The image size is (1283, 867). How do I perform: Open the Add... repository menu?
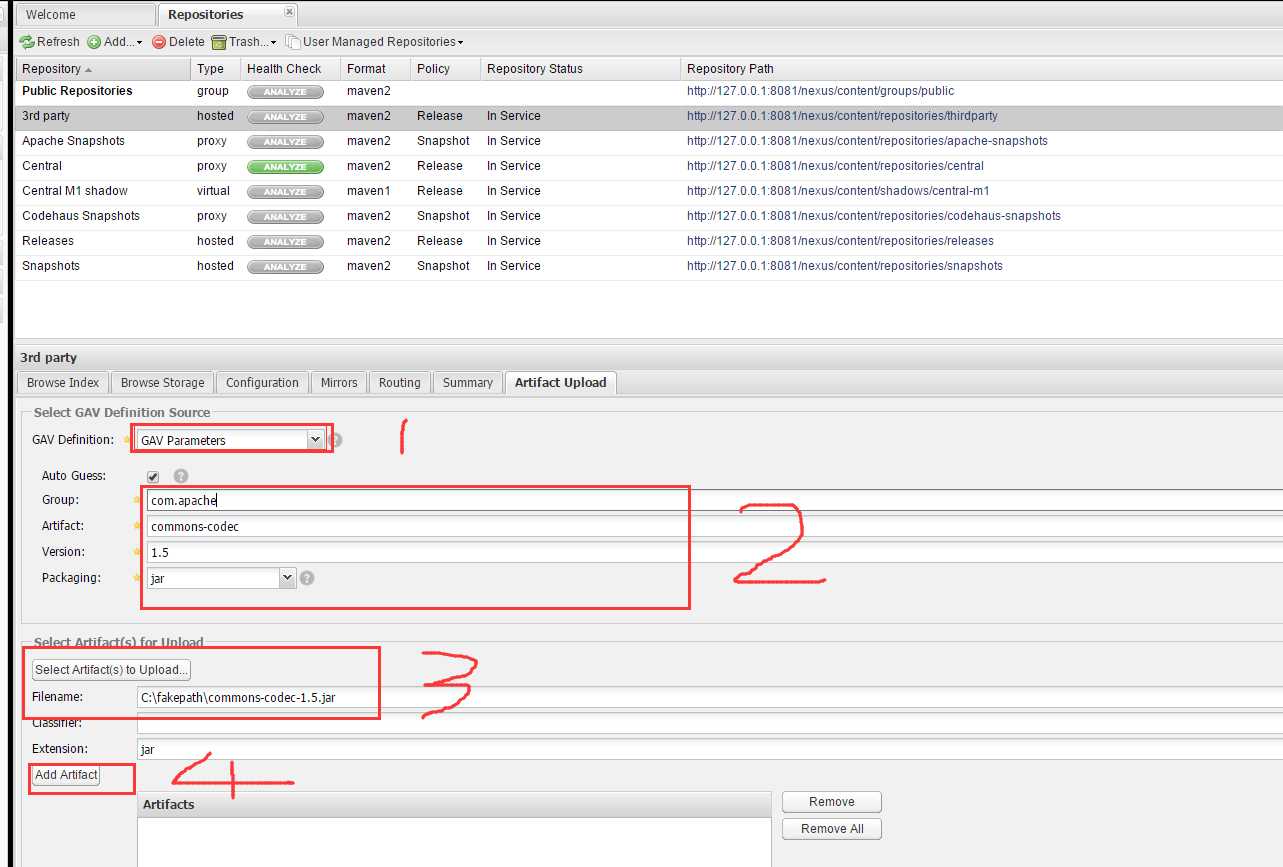click(x=114, y=42)
